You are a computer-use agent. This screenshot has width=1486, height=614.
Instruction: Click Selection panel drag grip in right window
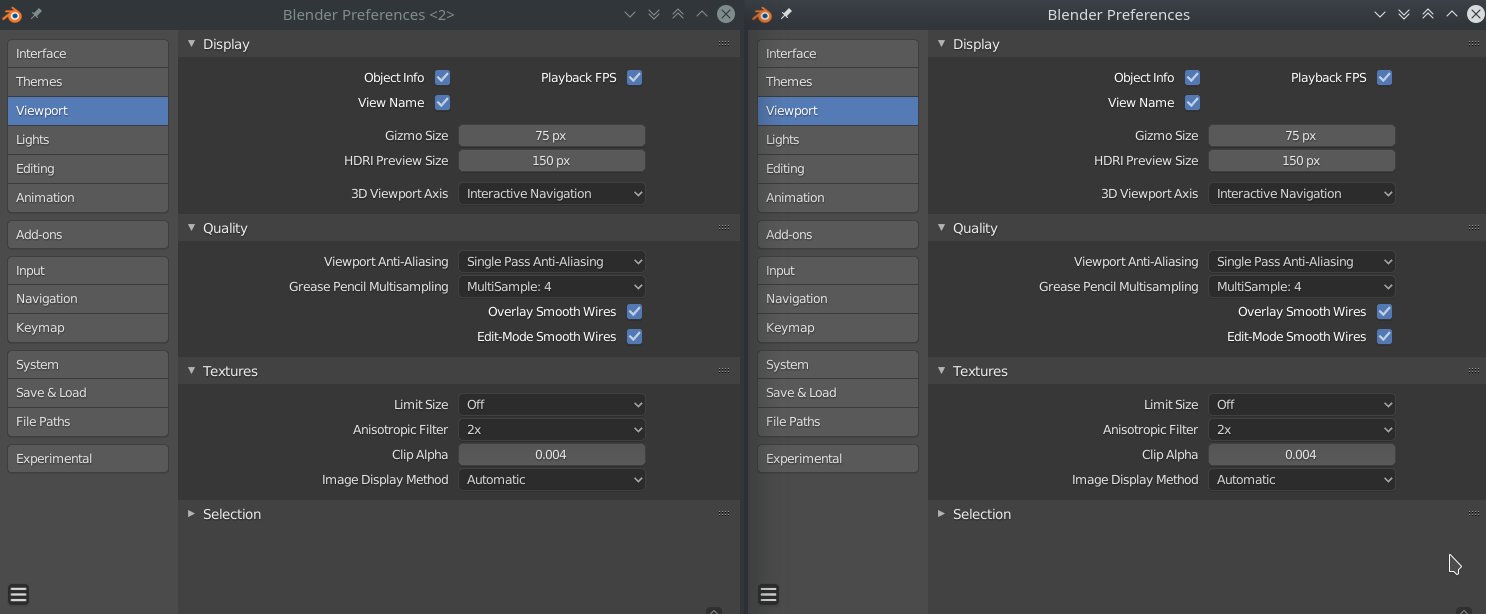click(x=1474, y=514)
